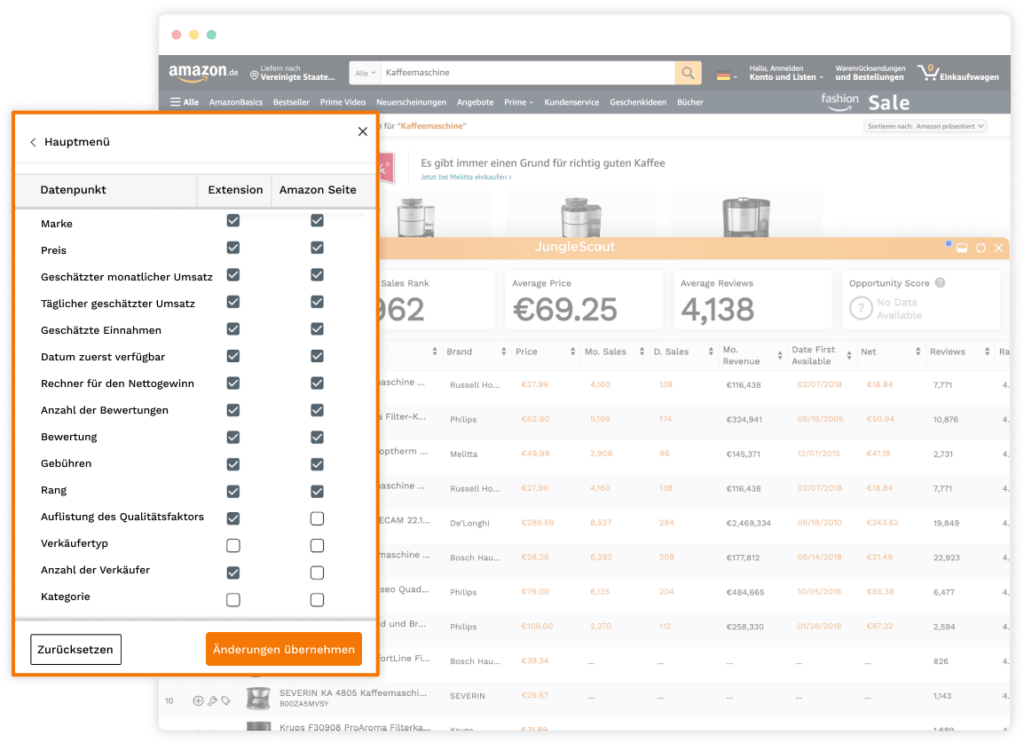The image size is (1024, 743).
Task: Click the Melitta brand cell
Action: point(464,454)
